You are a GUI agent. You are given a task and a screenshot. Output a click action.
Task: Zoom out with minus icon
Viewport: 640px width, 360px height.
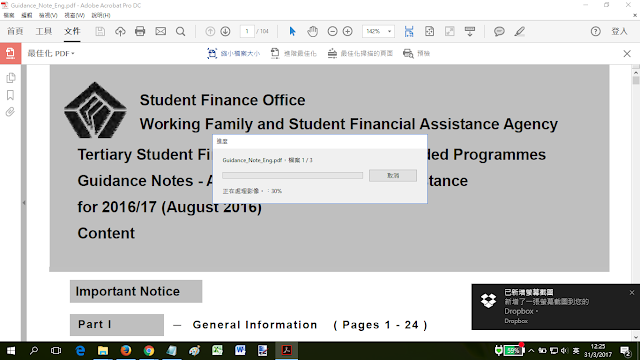332,31
